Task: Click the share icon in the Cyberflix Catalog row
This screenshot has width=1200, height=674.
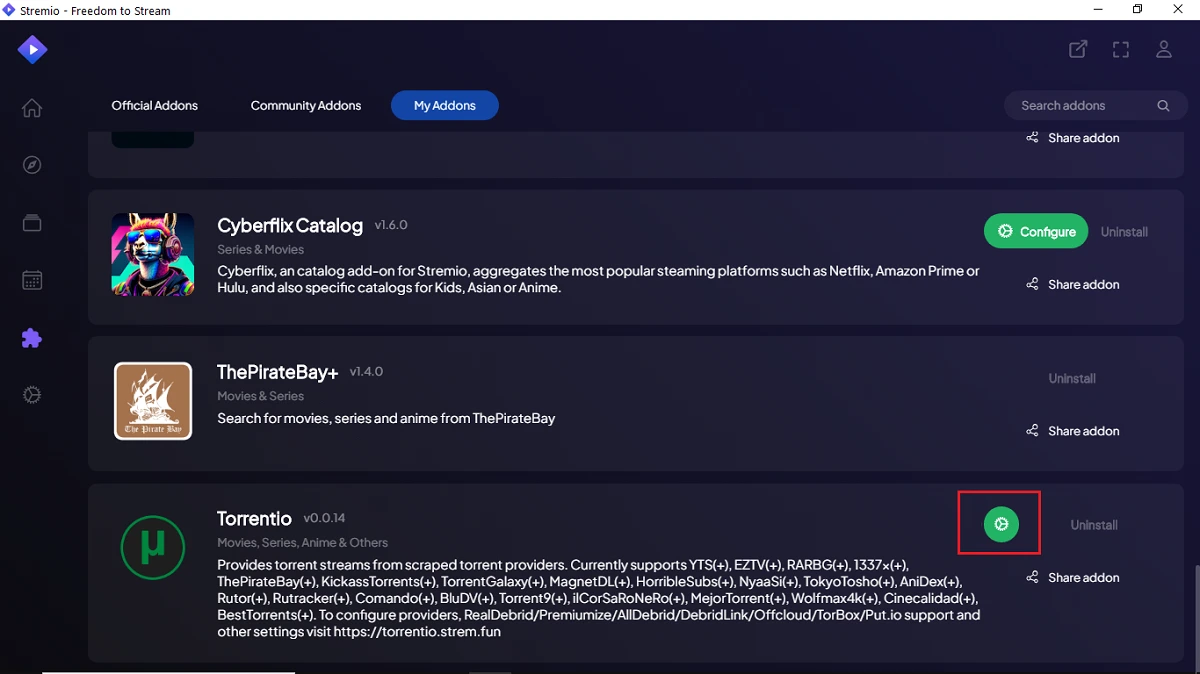Action: click(x=1032, y=284)
